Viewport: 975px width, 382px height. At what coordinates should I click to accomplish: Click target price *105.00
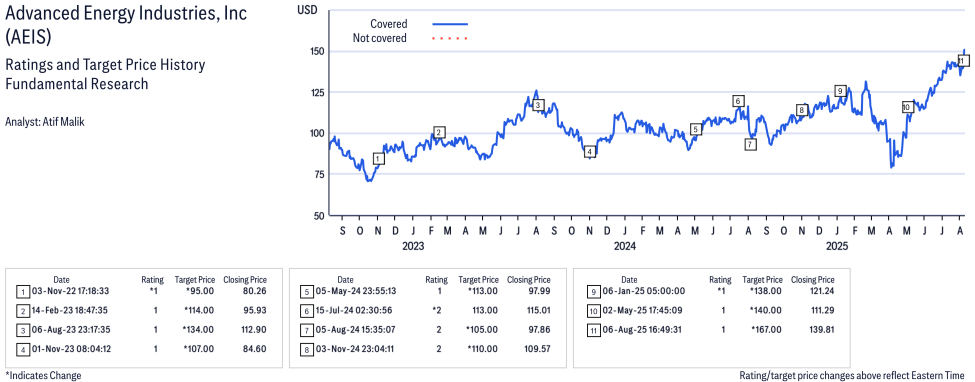(483, 330)
